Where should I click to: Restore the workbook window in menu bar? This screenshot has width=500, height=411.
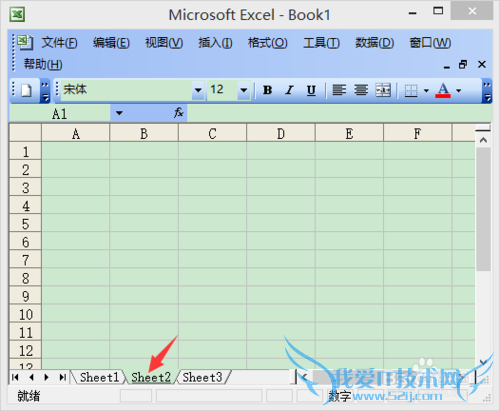click(463, 64)
